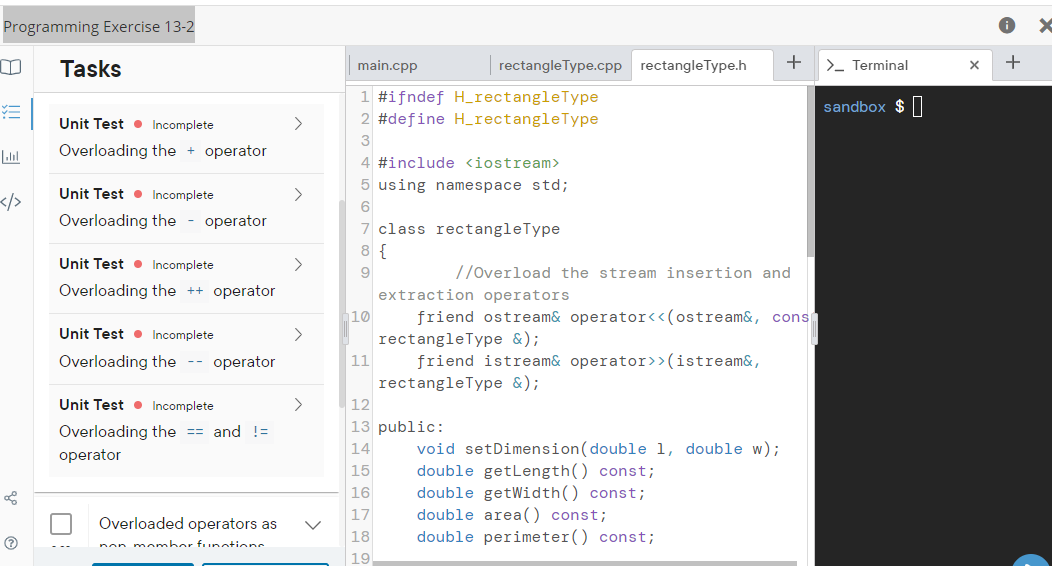Click the editor vertical scrollbar thumb
The image size is (1052, 566).
810,171
